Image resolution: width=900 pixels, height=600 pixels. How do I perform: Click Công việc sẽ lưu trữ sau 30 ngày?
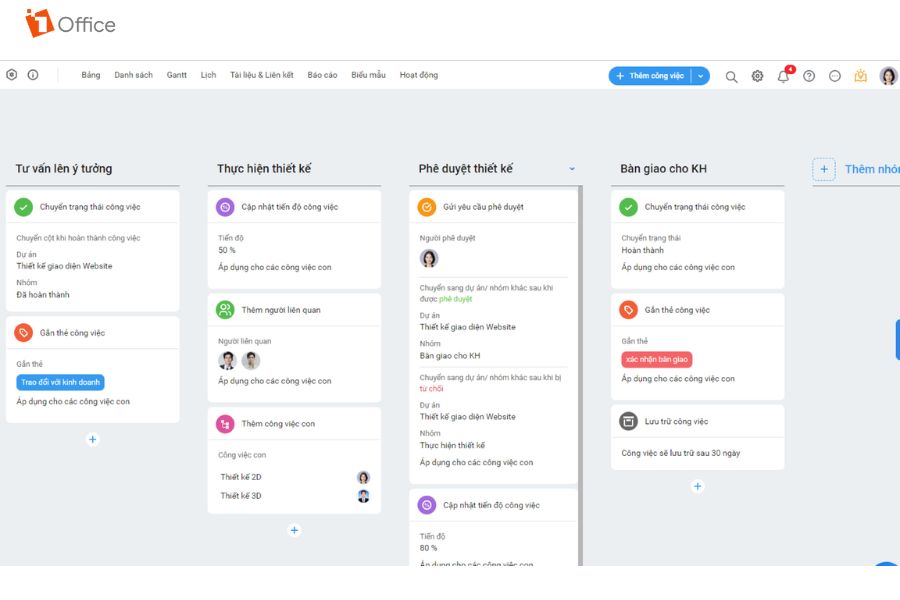coord(681,453)
